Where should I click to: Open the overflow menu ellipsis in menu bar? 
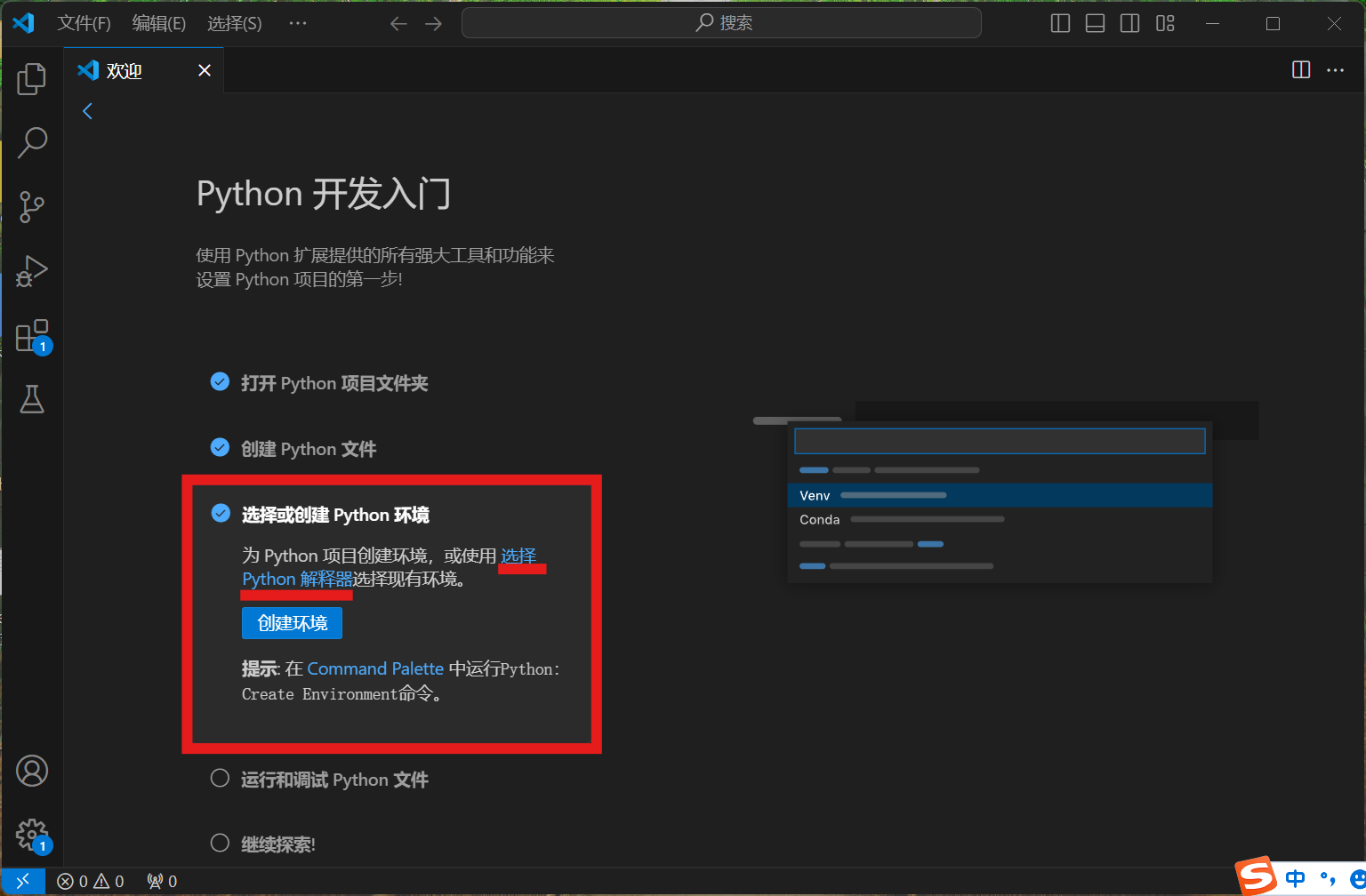tap(298, 23)
